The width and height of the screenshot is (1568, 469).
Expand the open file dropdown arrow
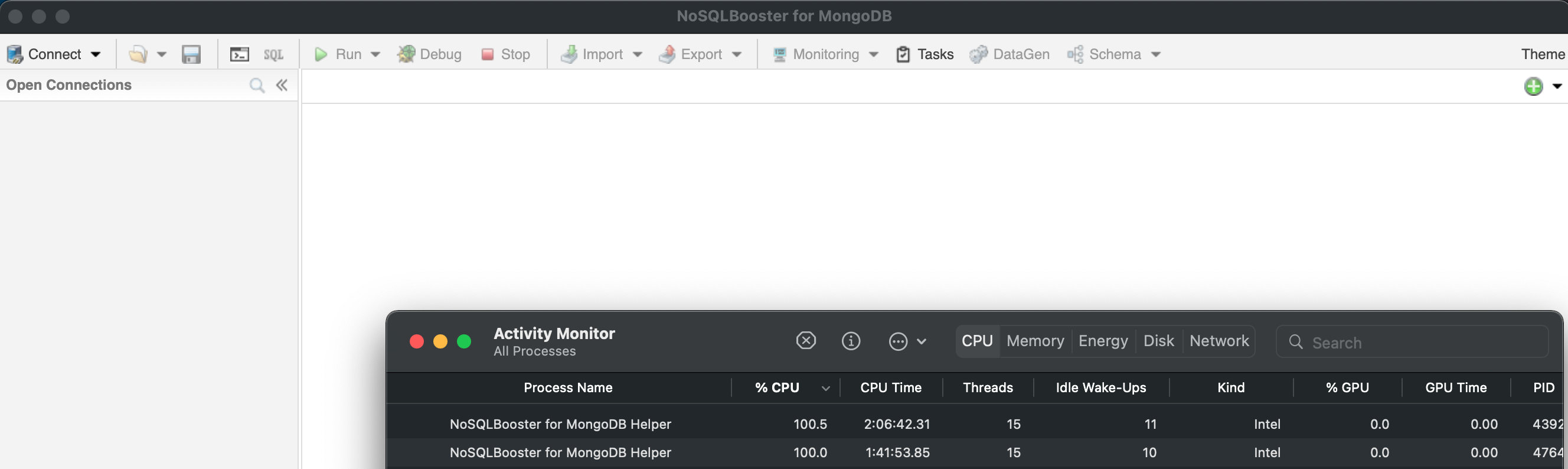[x=161, y=54]
